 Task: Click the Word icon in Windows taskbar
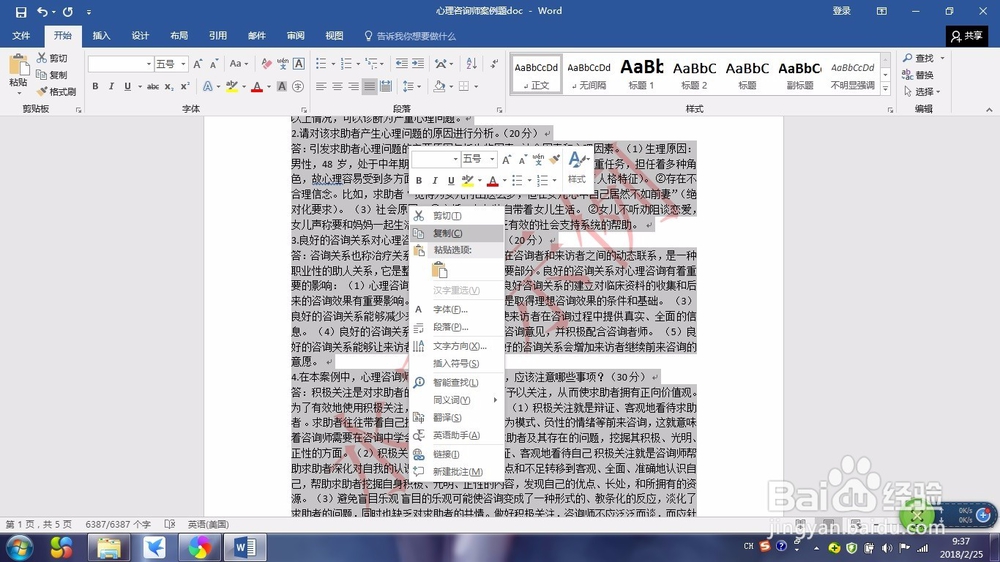tap(245, 547)
